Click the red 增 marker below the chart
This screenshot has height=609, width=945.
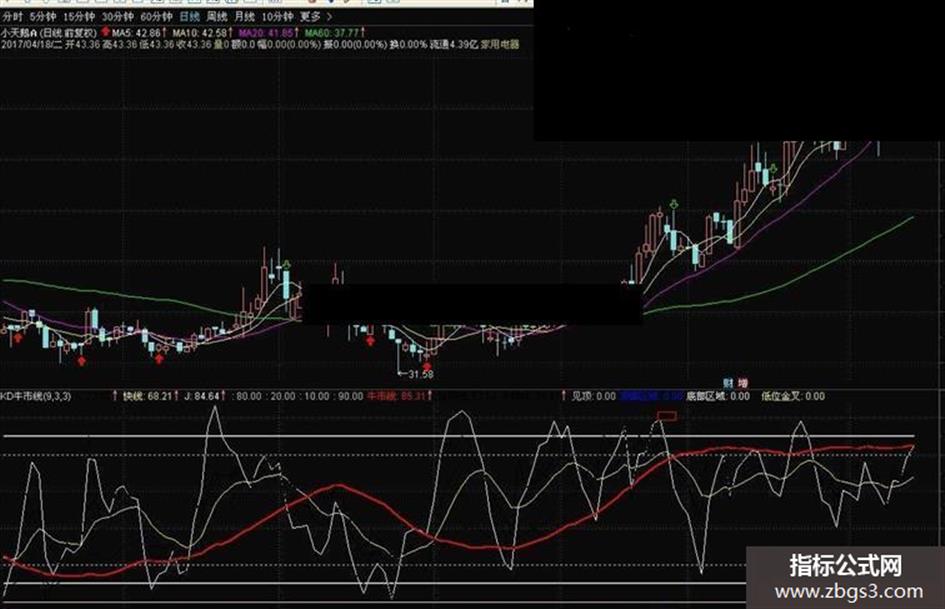click(742, 383)
